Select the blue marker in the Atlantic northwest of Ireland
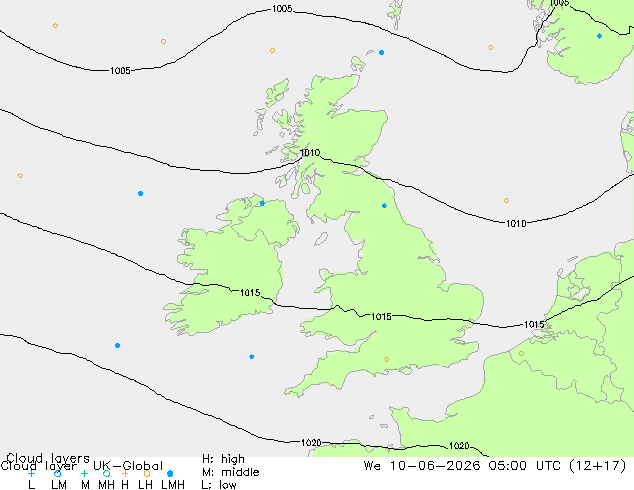 pyautogui.click(x=140, y=193)
